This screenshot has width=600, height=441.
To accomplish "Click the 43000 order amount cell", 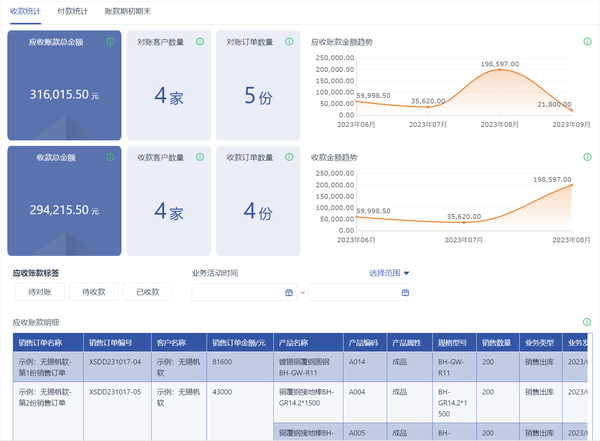I will 240,411.
